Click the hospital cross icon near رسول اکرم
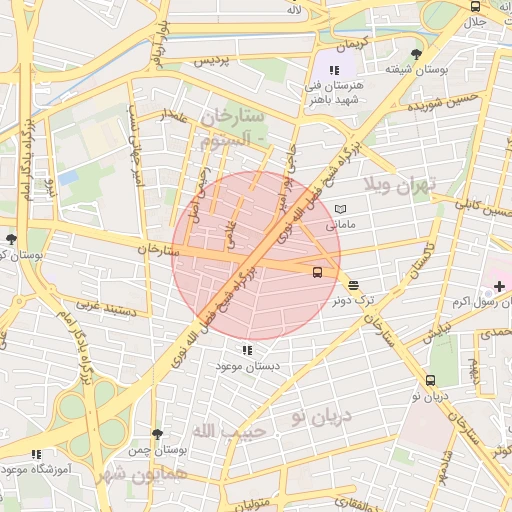Viewport: 512px width, 512px height. point(499,287)
